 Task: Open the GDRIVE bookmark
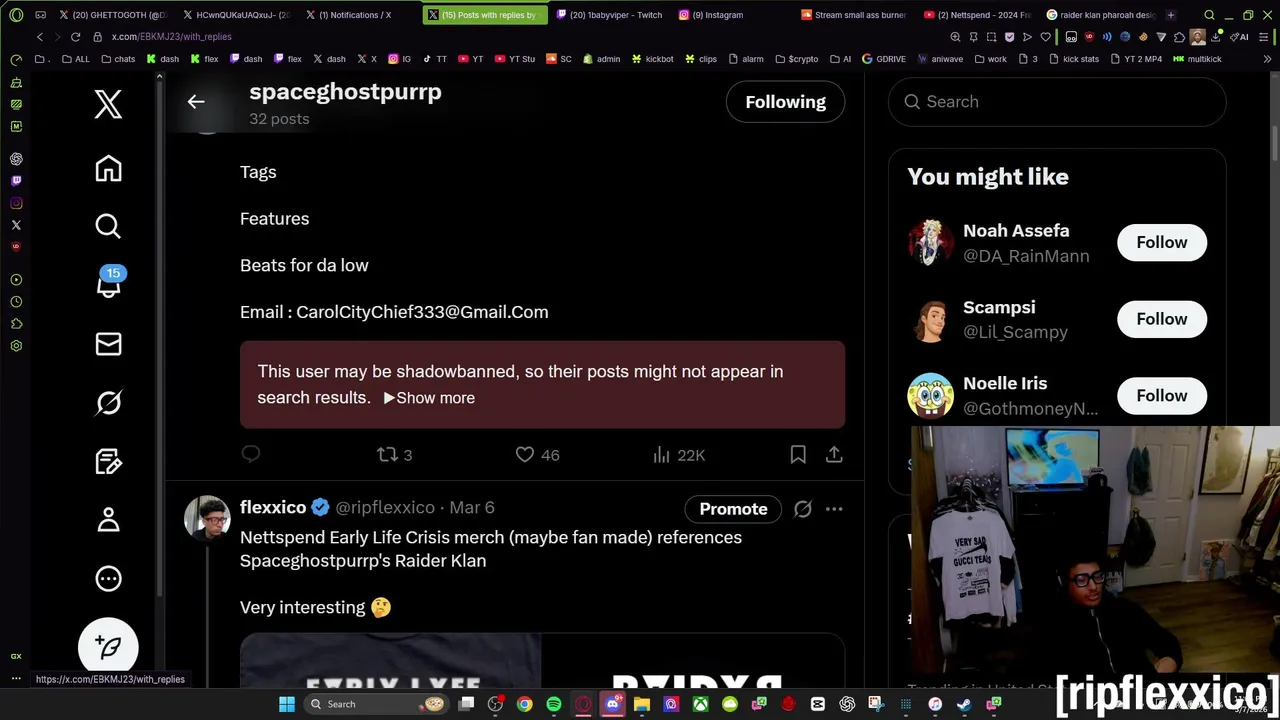(x=883, y=59)
